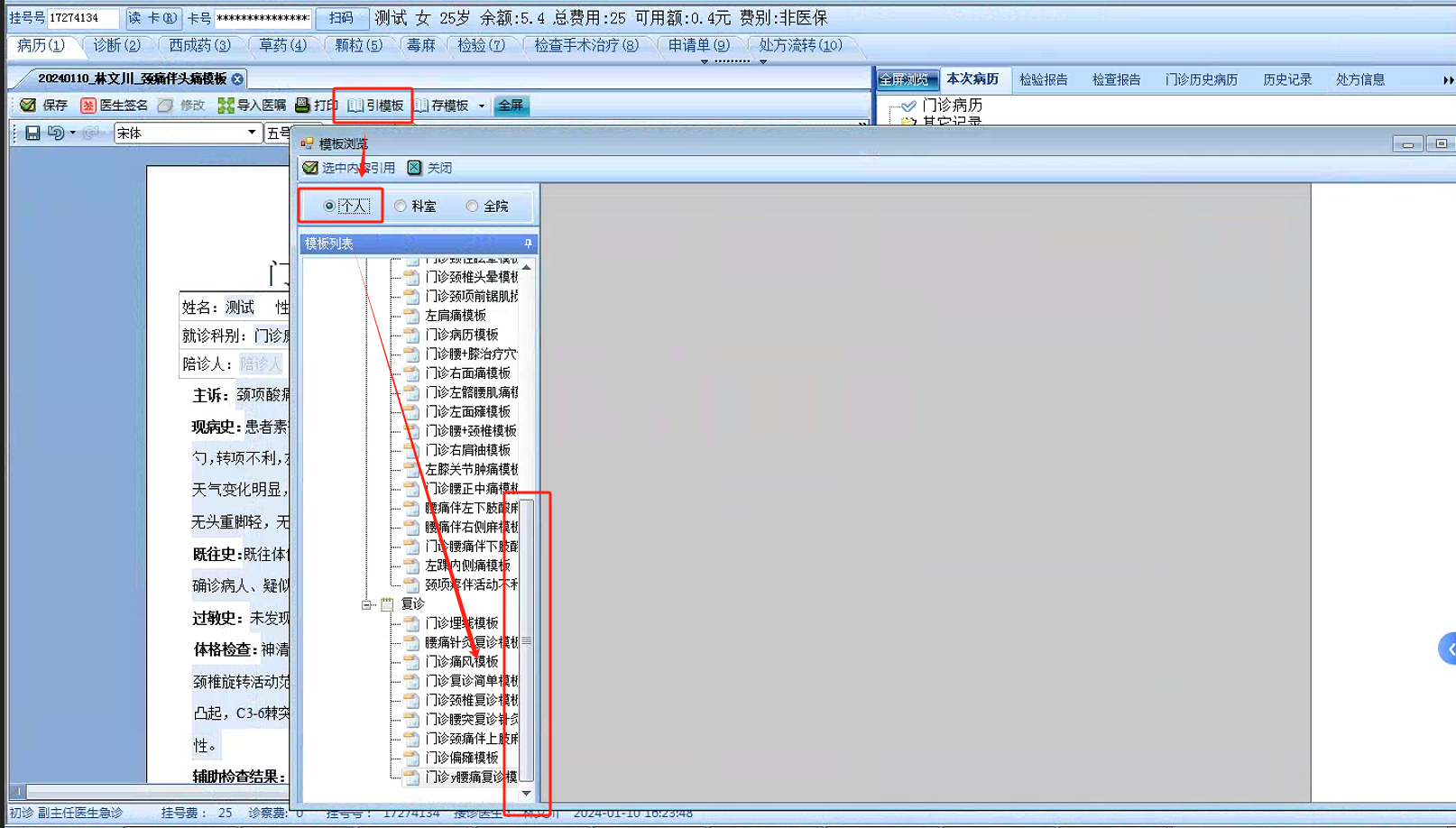Select the 门诊左面瘫模板 template
Screen dimensions: 1456x828
[468, 411]
